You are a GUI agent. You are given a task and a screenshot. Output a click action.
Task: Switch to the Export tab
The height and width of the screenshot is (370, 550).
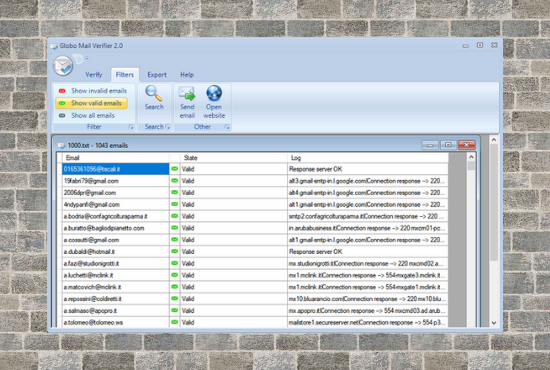tap(157, 75)
